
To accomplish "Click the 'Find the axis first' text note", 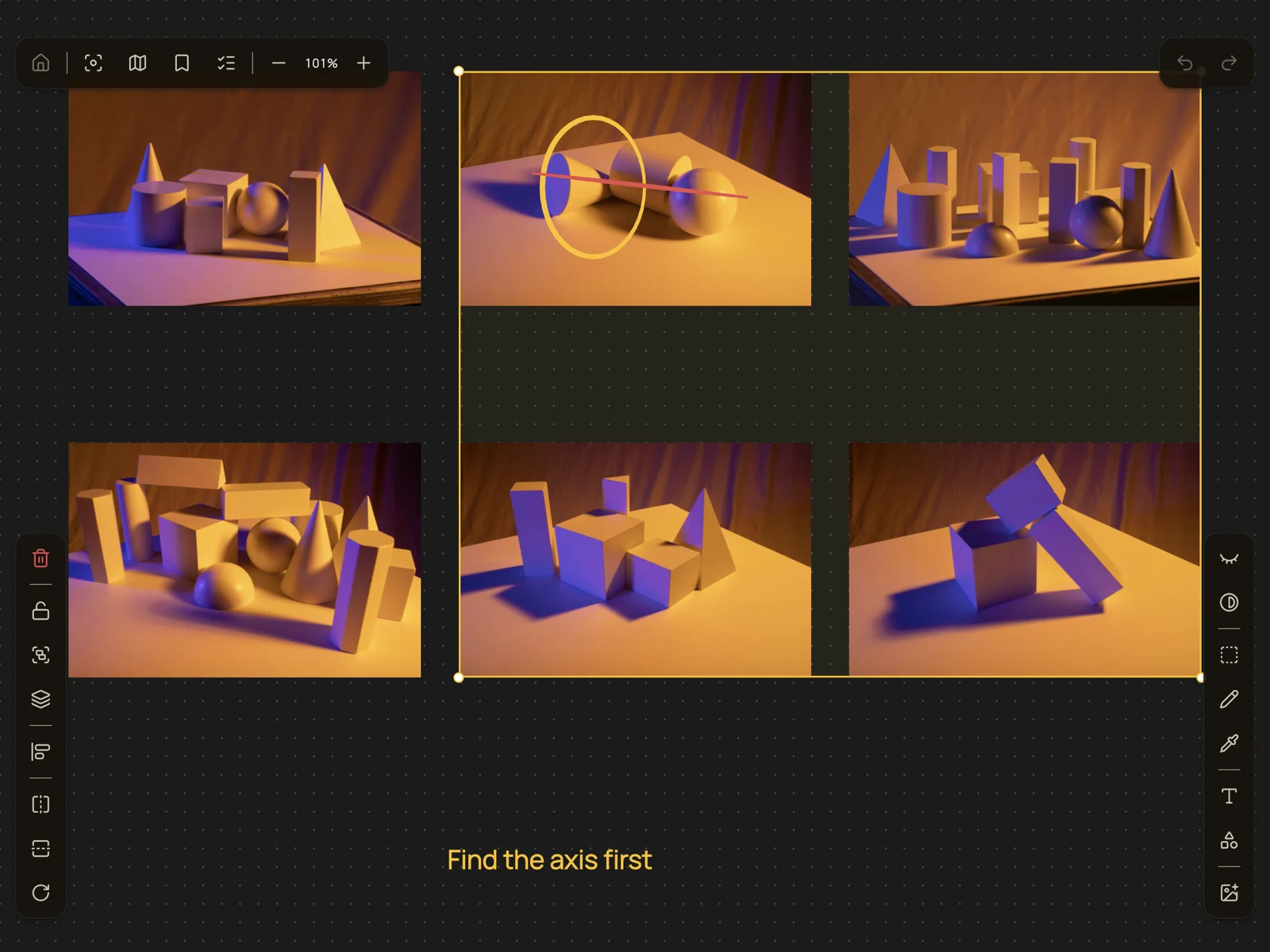I will click(549, 860).
